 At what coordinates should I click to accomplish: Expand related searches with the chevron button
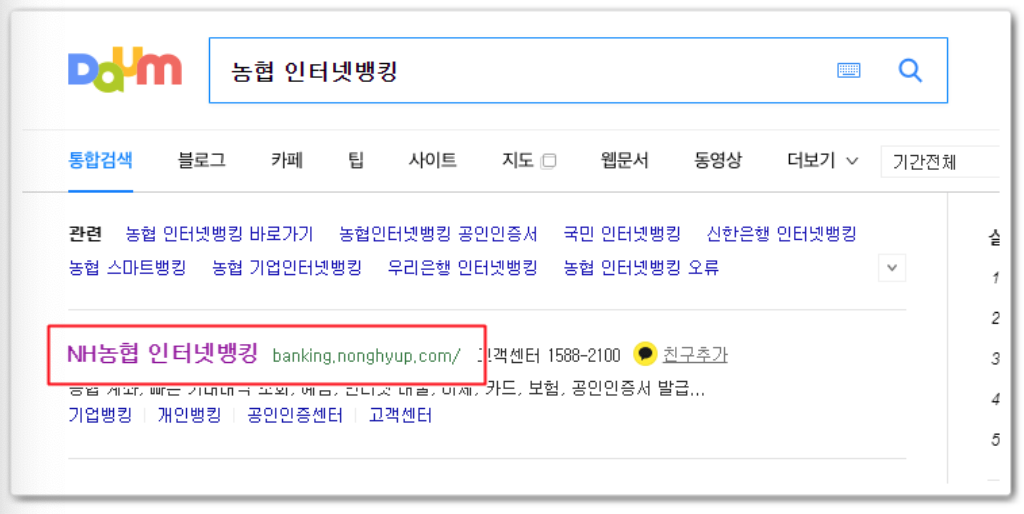click(892, 268)
